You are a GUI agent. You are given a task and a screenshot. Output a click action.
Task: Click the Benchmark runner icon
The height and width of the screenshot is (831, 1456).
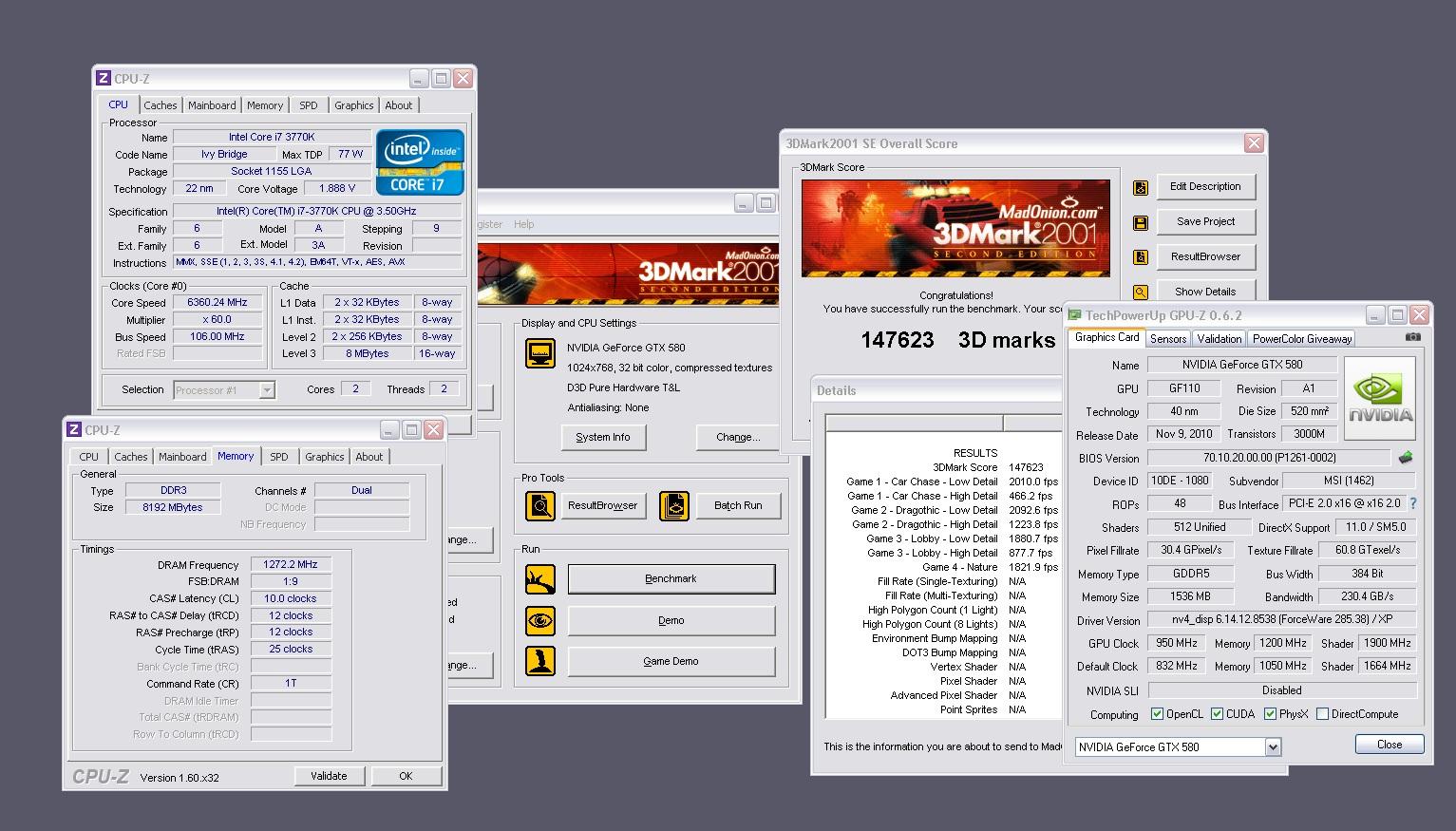click(540, 579)
